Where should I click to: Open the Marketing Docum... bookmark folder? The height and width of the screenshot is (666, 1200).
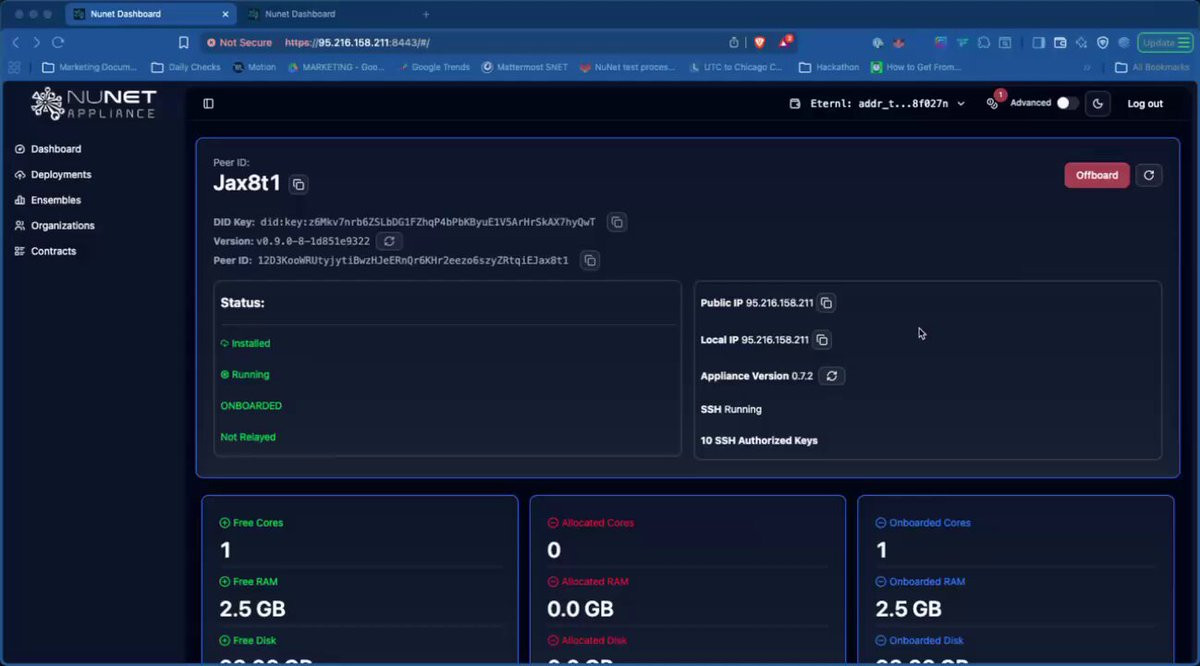90,68
